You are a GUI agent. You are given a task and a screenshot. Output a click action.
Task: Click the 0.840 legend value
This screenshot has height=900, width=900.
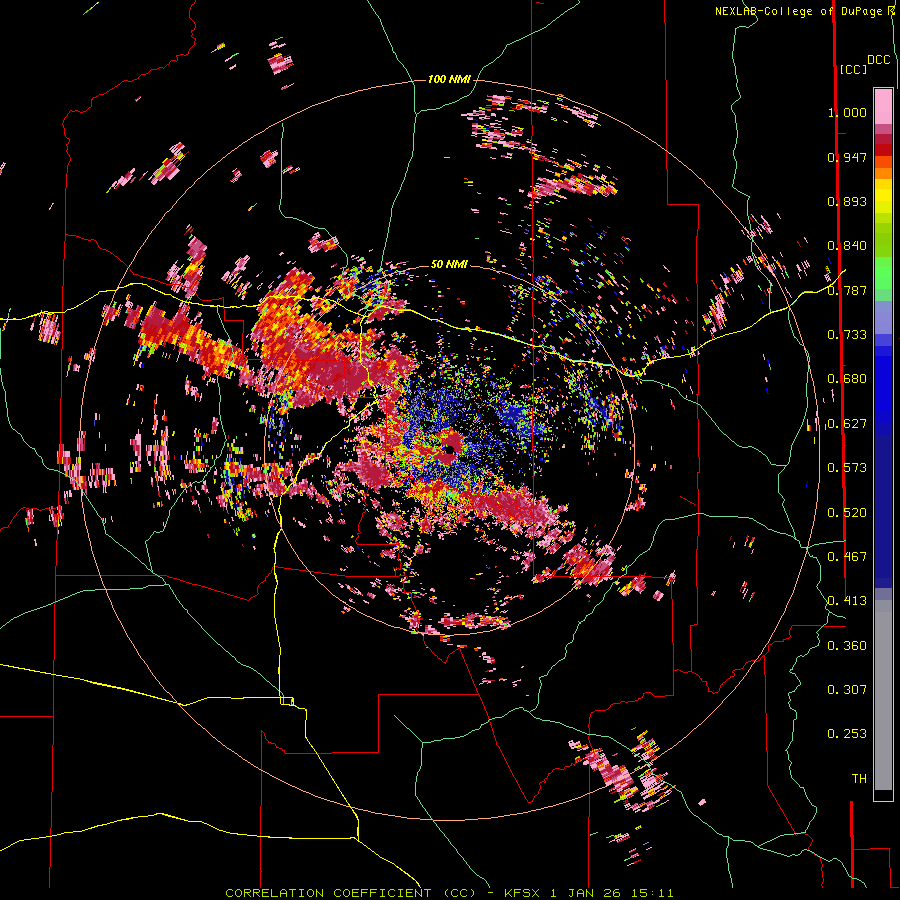[x=847, y=246]
